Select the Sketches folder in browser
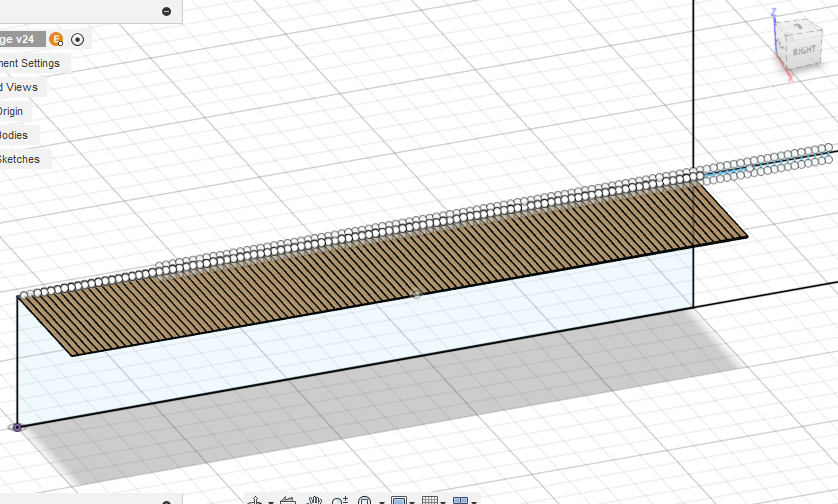 pos(20,159)
